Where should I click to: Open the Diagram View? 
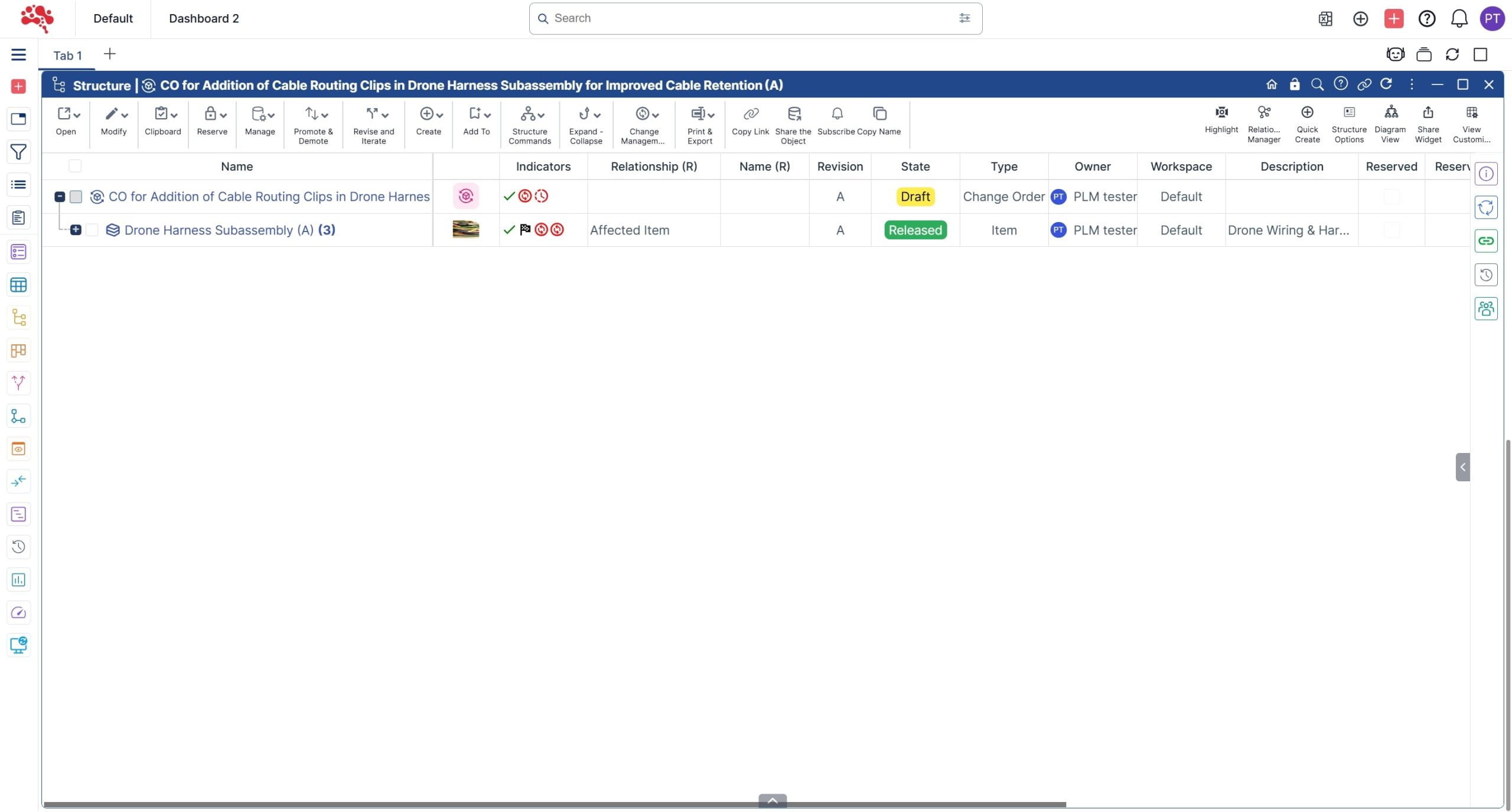coord(1390,112)
